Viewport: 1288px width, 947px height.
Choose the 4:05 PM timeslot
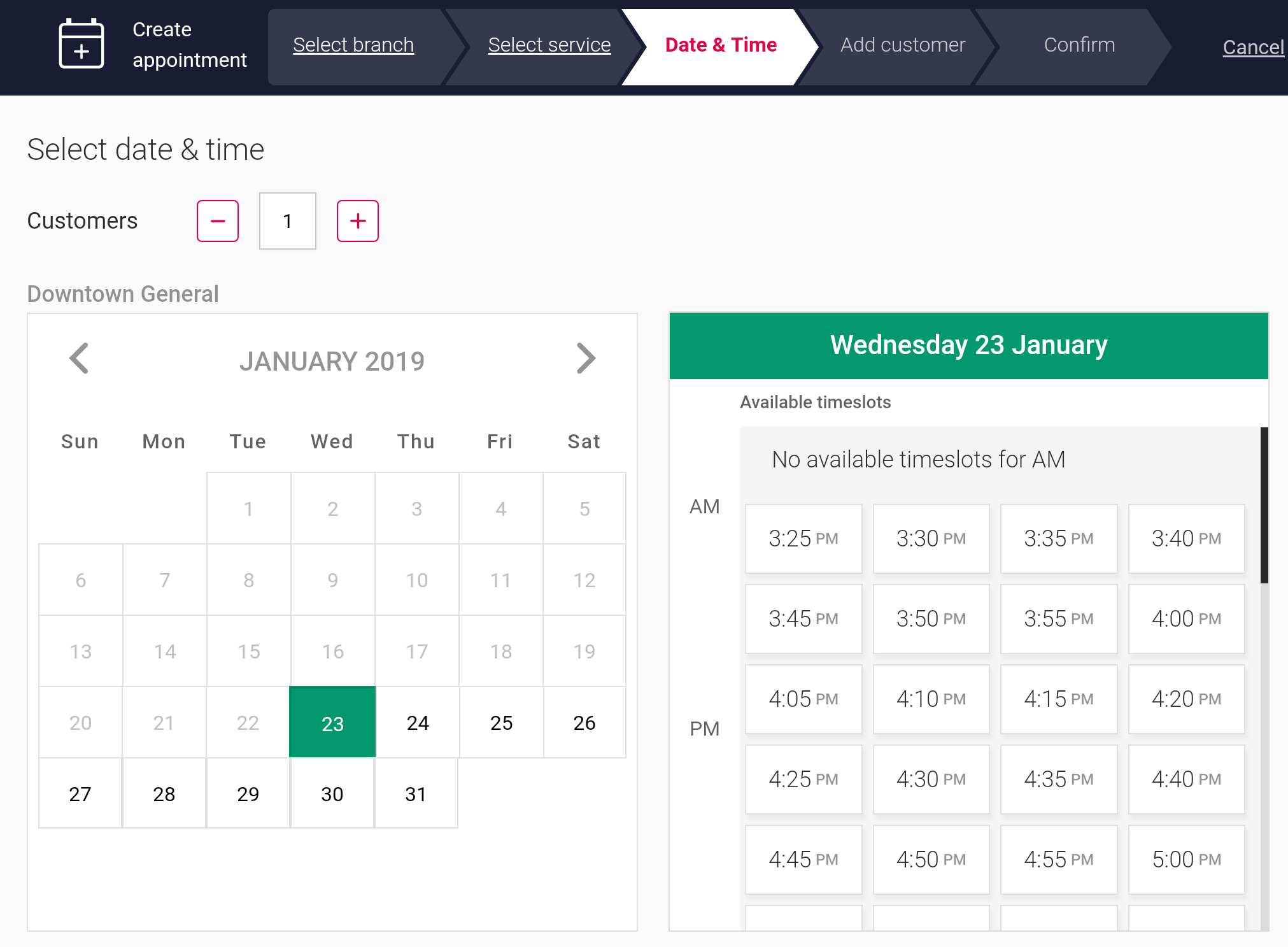pos(803,699)
